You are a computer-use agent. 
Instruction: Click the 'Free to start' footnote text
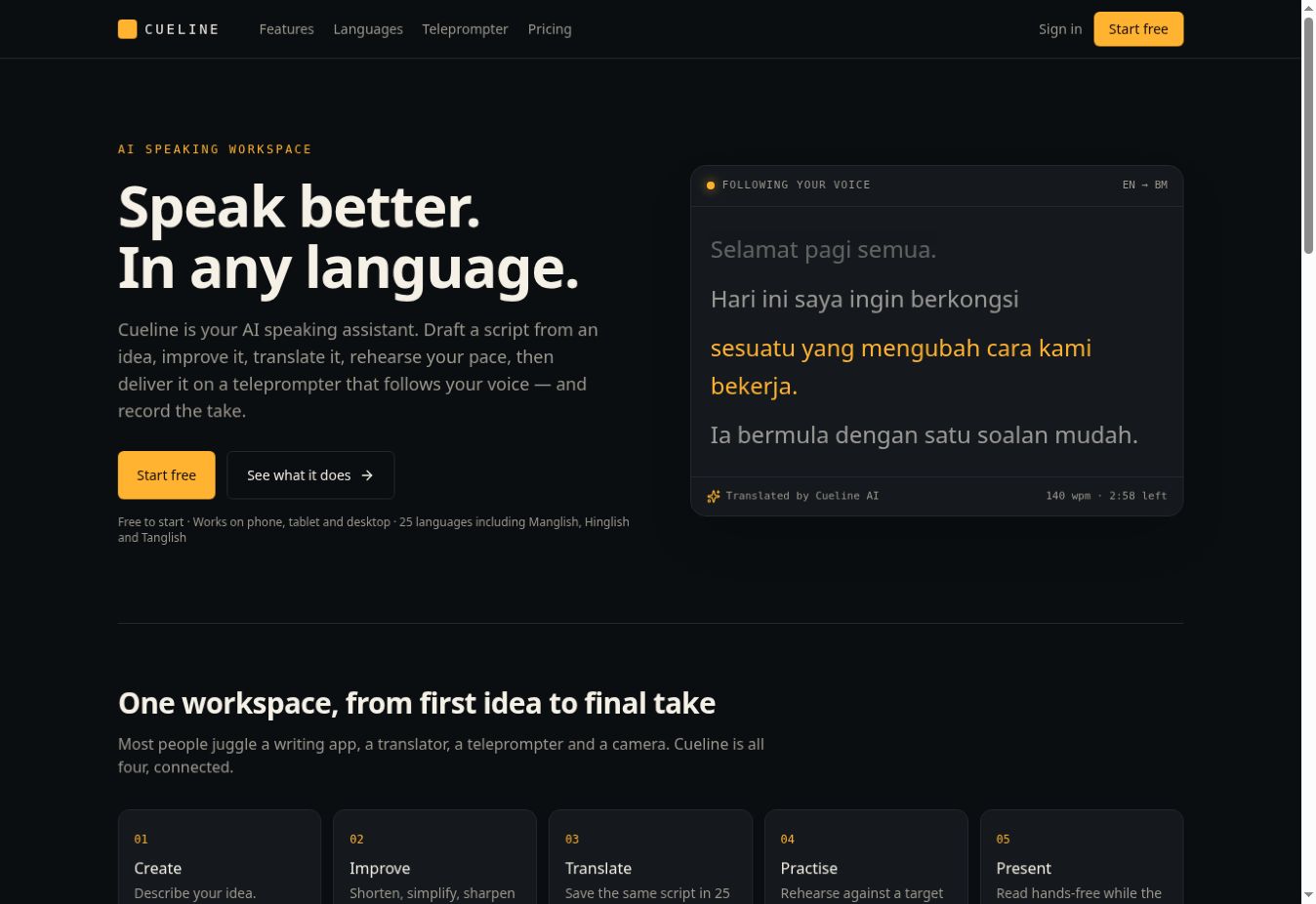tap(374, 529)
